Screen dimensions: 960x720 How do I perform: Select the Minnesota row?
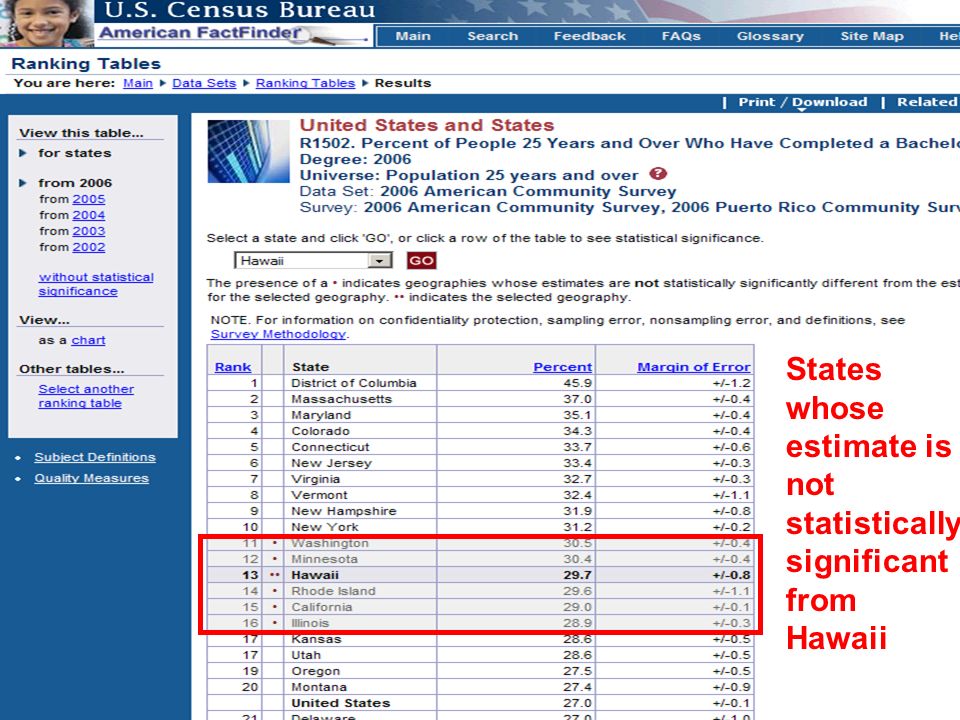tap(481, 559)
